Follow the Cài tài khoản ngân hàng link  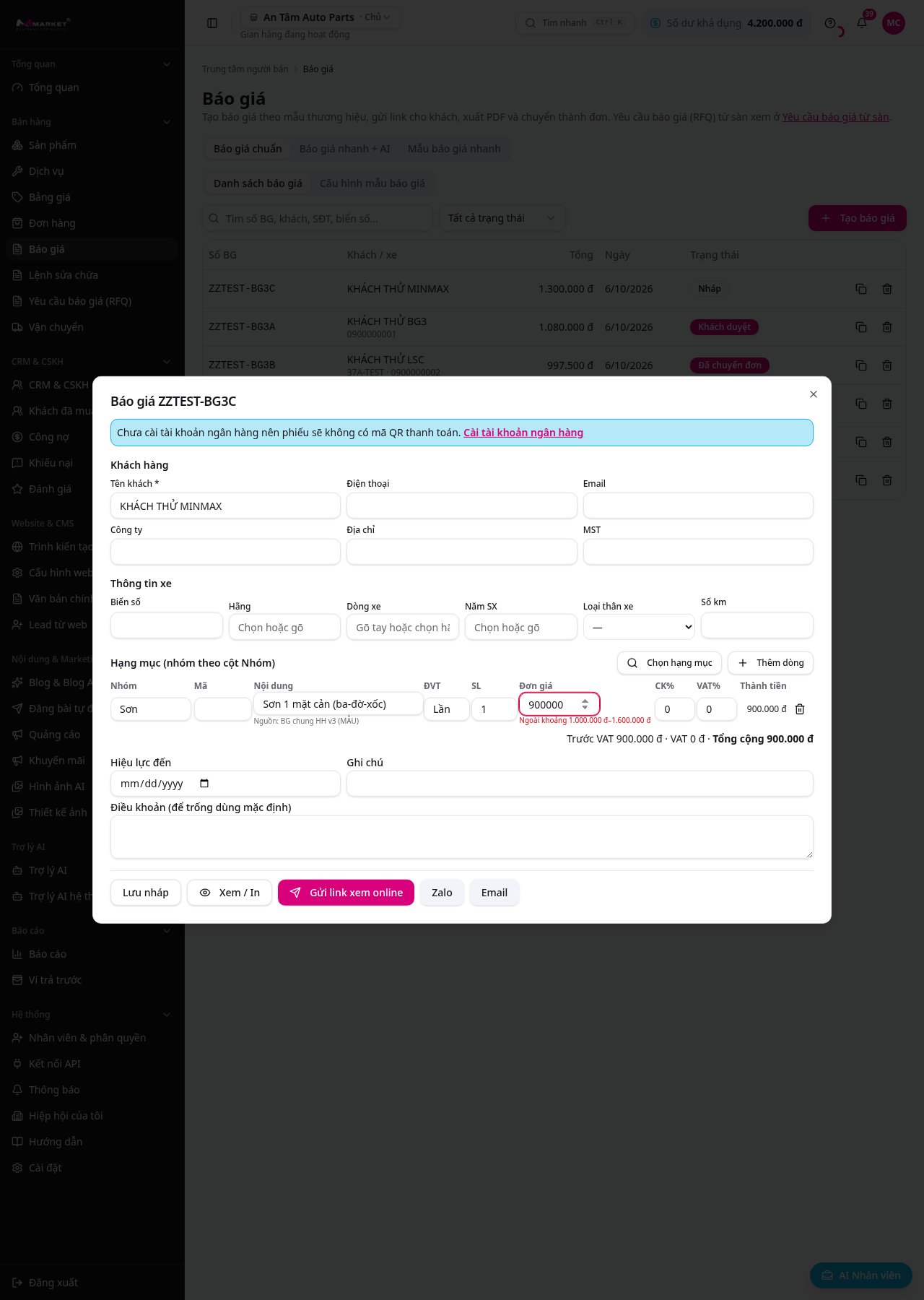click(523, 433)
